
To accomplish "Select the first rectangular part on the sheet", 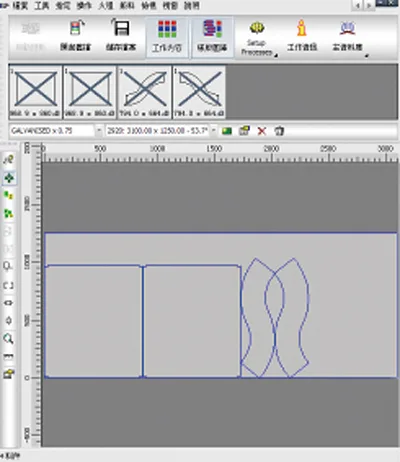I will click(x=93, y=321).
